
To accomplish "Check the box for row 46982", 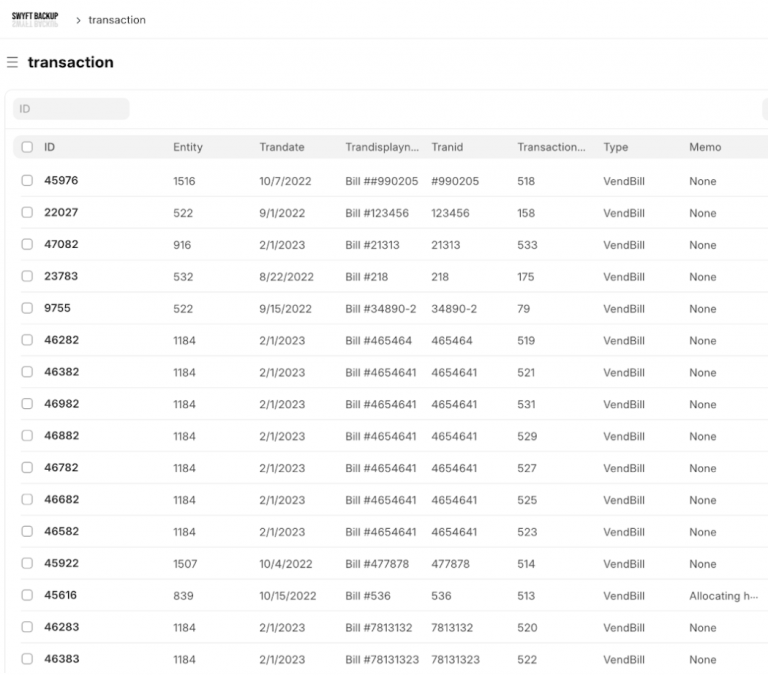I will pyautogui.click(x=27, y=404).
